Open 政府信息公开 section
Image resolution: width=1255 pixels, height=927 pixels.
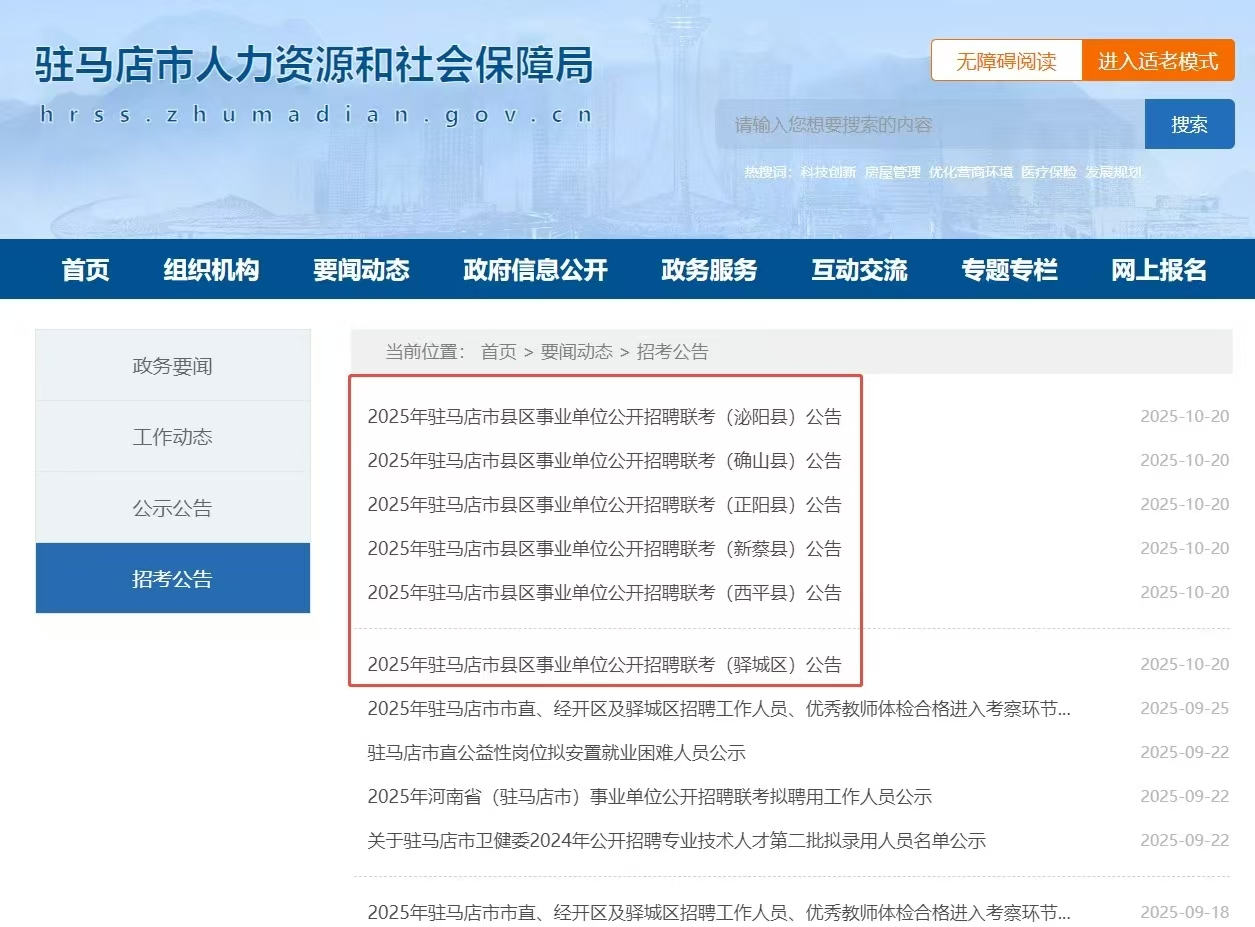pyautogui.click(x=534, y=269)
